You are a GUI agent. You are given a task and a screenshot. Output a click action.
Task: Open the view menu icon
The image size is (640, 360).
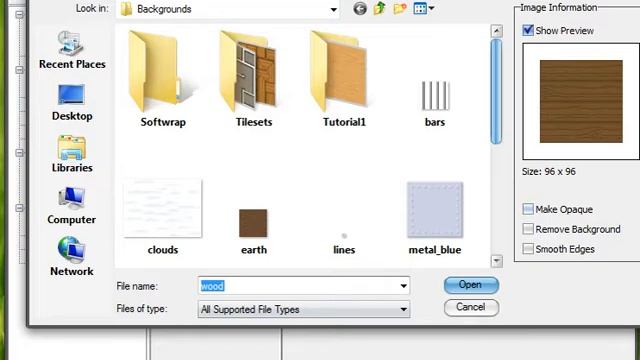[x=423, y=8]
